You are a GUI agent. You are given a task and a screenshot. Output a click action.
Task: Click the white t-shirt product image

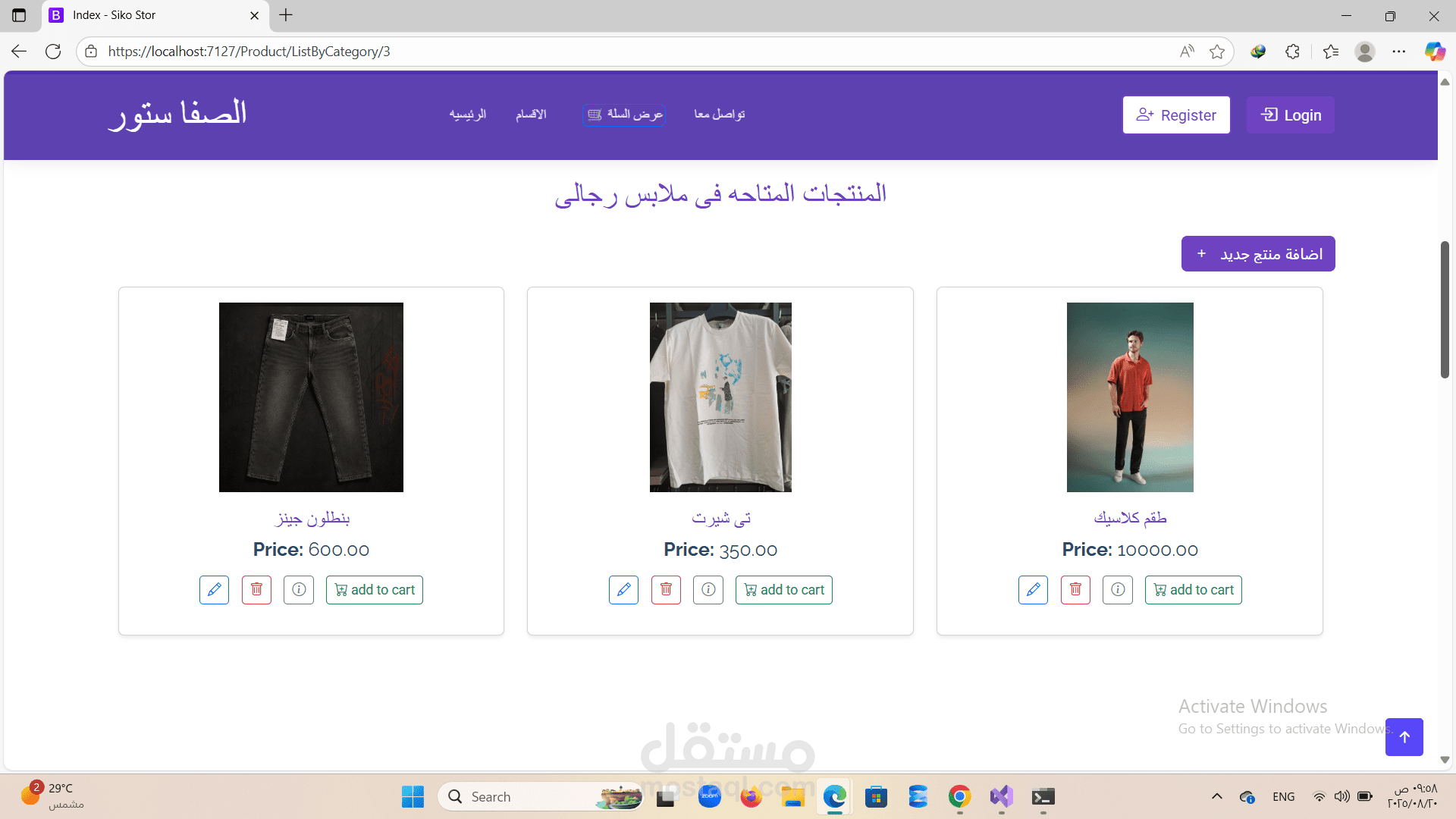pos(720,397)
